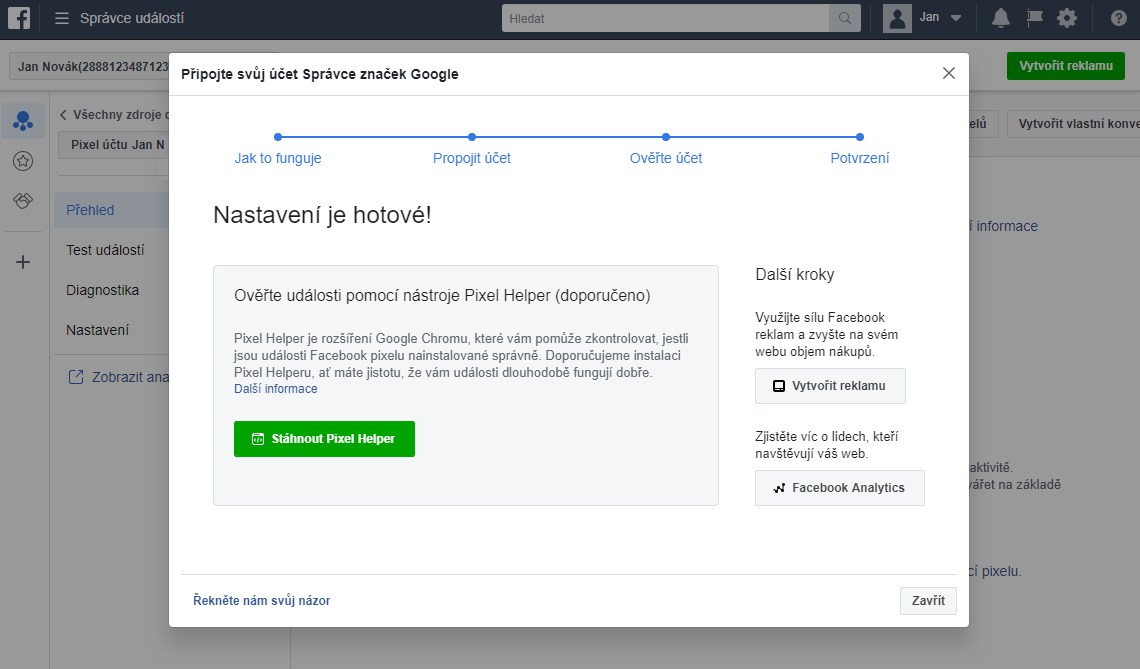Open the settings gear icon

click(1067, 18)
